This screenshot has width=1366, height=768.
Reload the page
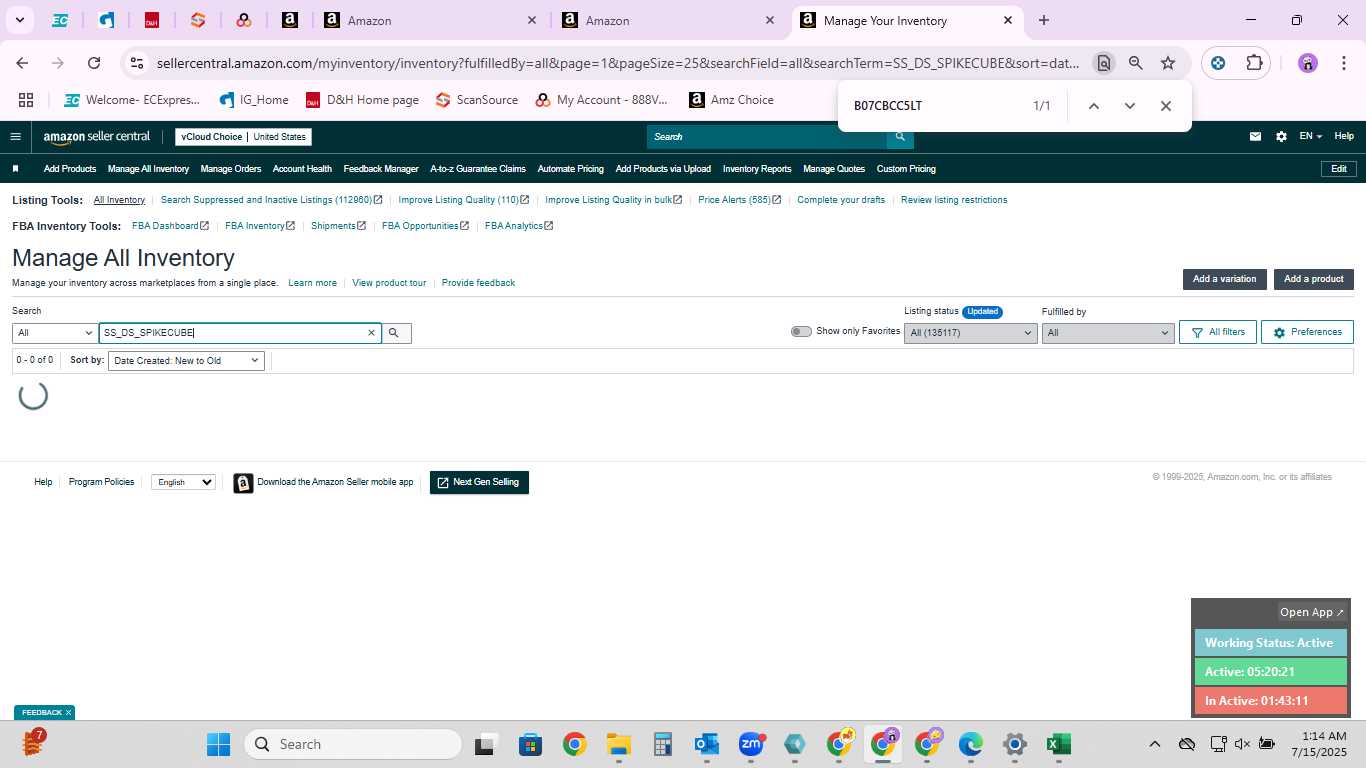(x=94, y=63)
